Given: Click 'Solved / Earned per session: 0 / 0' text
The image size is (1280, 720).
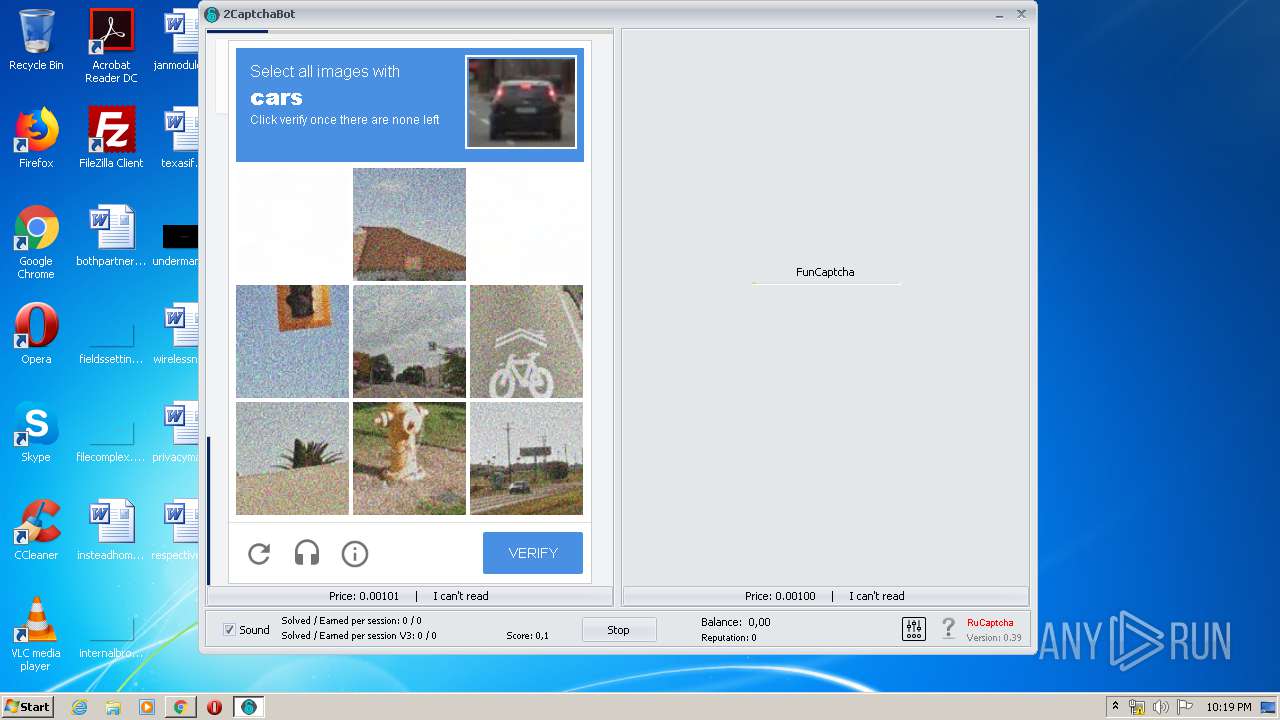Looking at the screenshot, I should coord(352,621).
